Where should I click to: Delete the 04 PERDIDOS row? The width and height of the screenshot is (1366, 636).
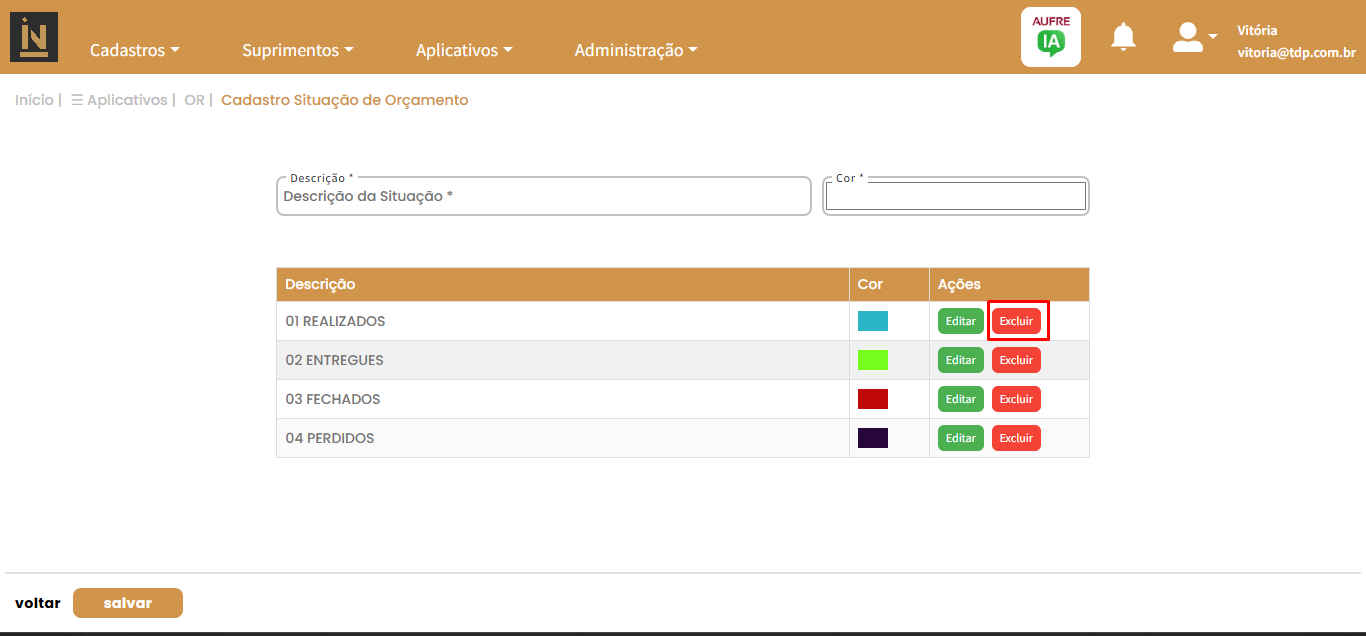click(1016, 438)
